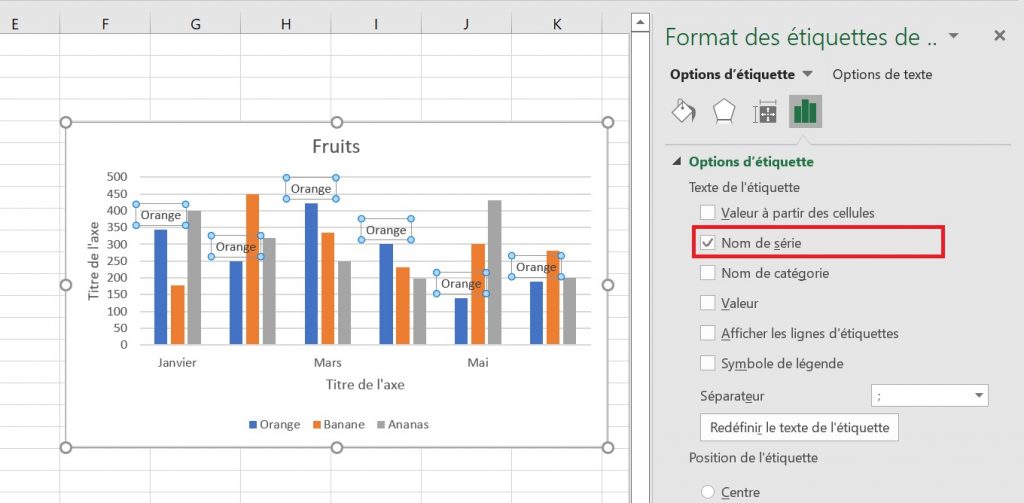
Task: Tick the Valeur checkbox
Action: click(x=707, y=303)
